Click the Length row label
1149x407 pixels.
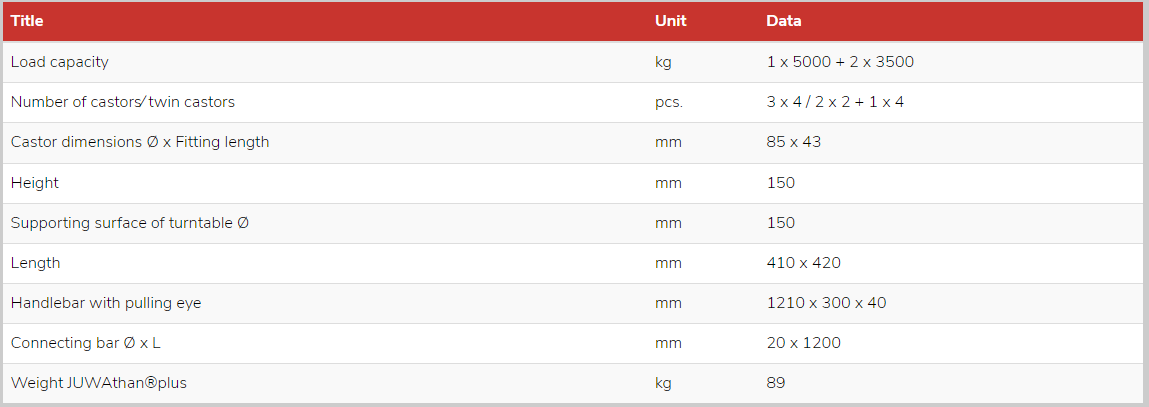pyautogui.click(x=35, y=263)
